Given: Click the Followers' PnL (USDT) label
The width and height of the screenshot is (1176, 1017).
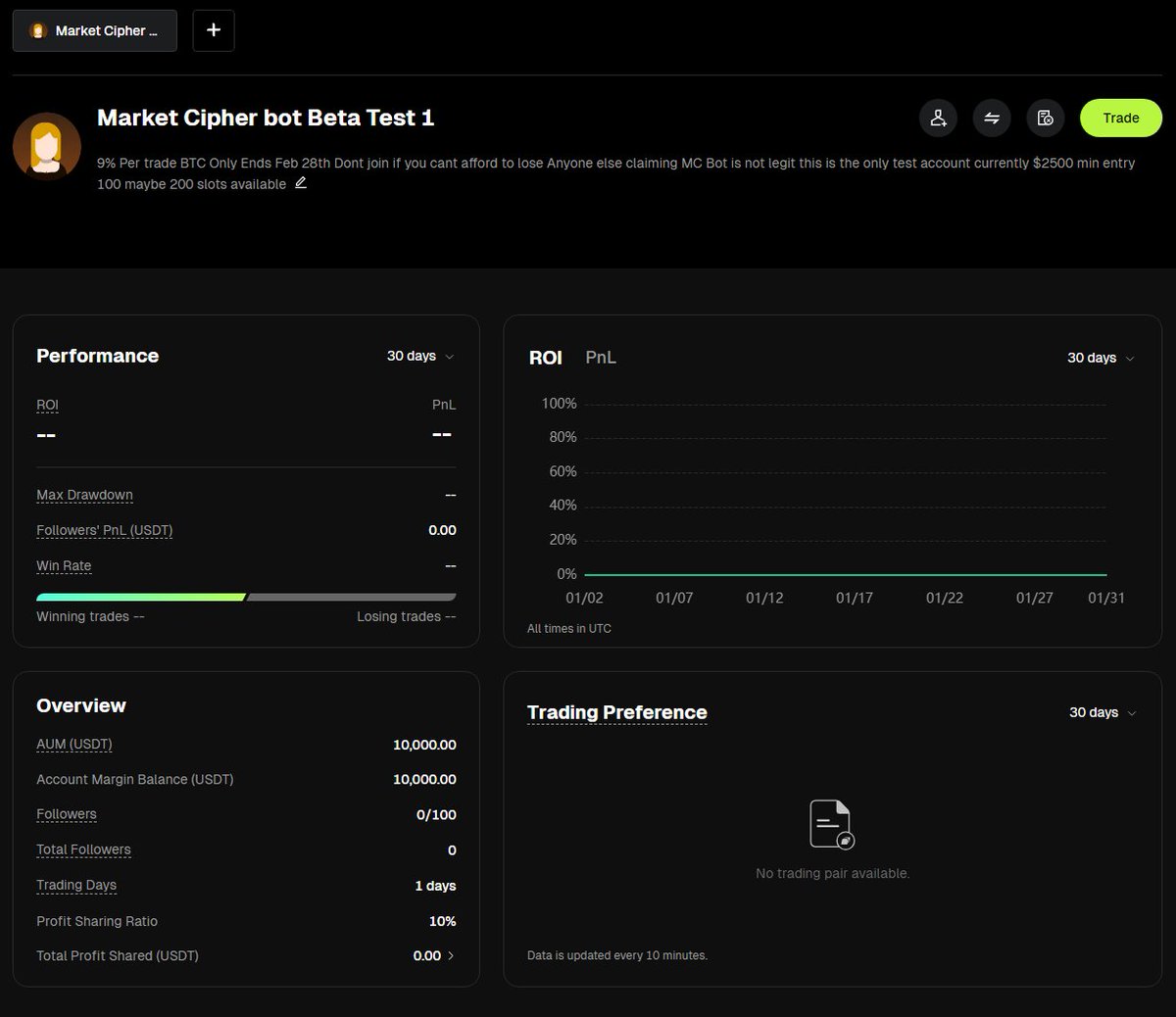Looking at the screenshot, I should point(104,530).
